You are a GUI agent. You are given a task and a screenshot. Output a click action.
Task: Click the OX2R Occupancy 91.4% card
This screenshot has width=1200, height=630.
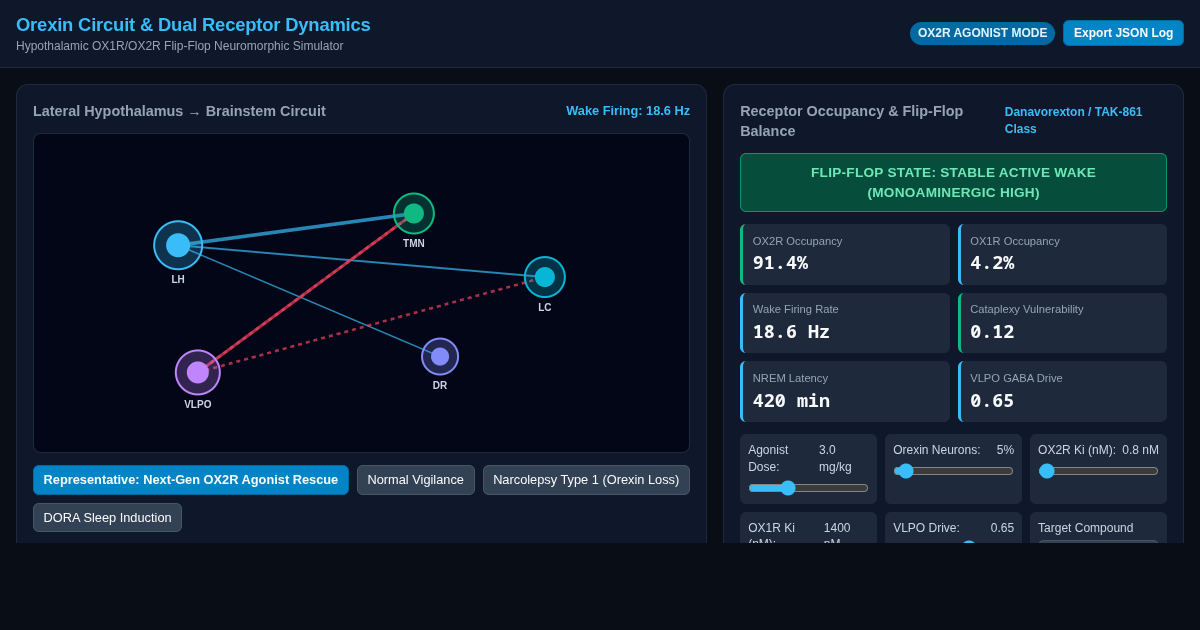[845, 254]
